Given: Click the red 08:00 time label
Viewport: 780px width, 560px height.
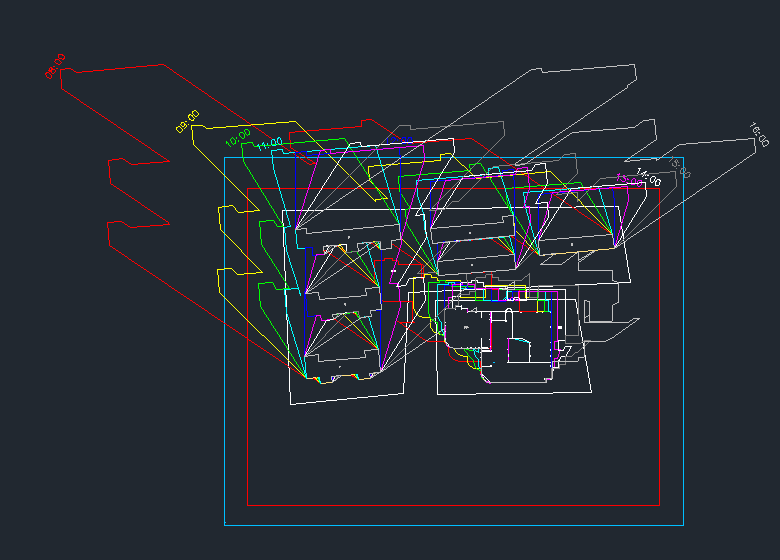Looking at the screenshot, I should [56, 66].
